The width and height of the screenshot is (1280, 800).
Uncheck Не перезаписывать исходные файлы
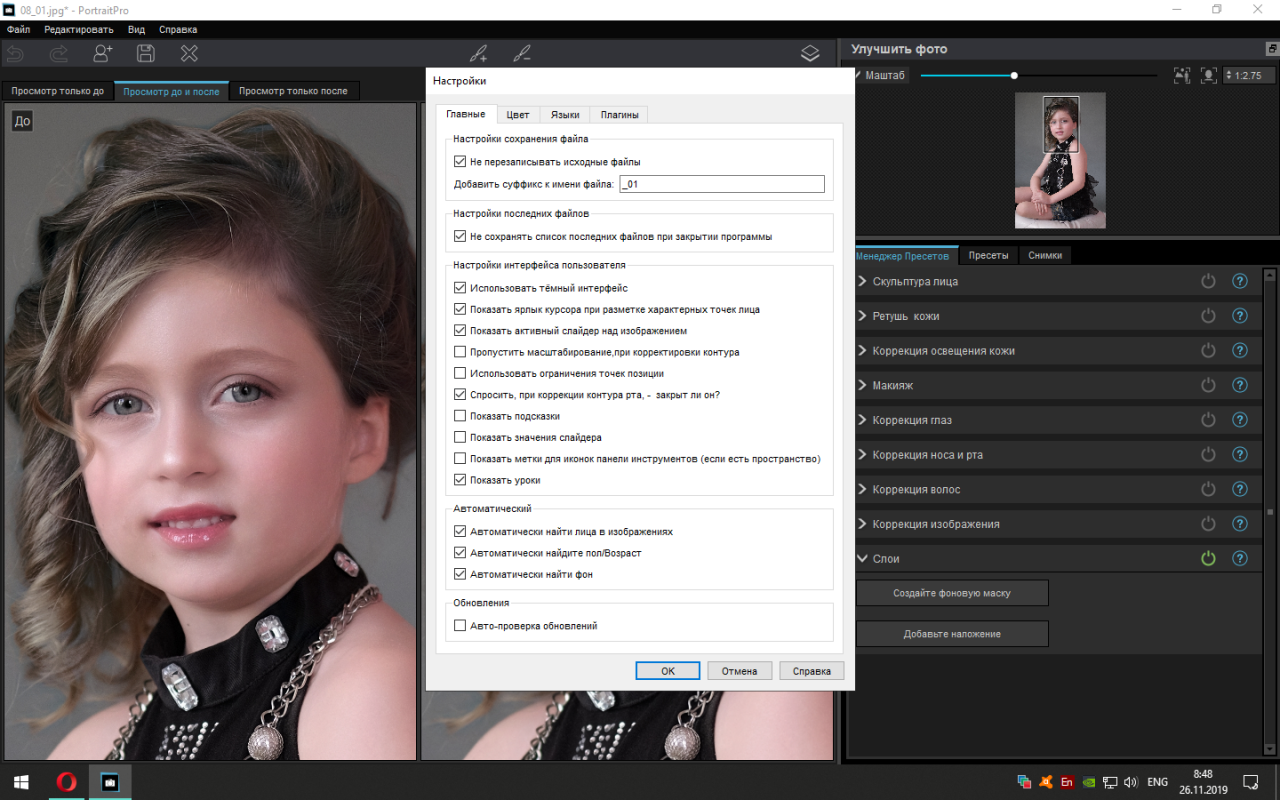pyautogui.click(x=460, y=161)
